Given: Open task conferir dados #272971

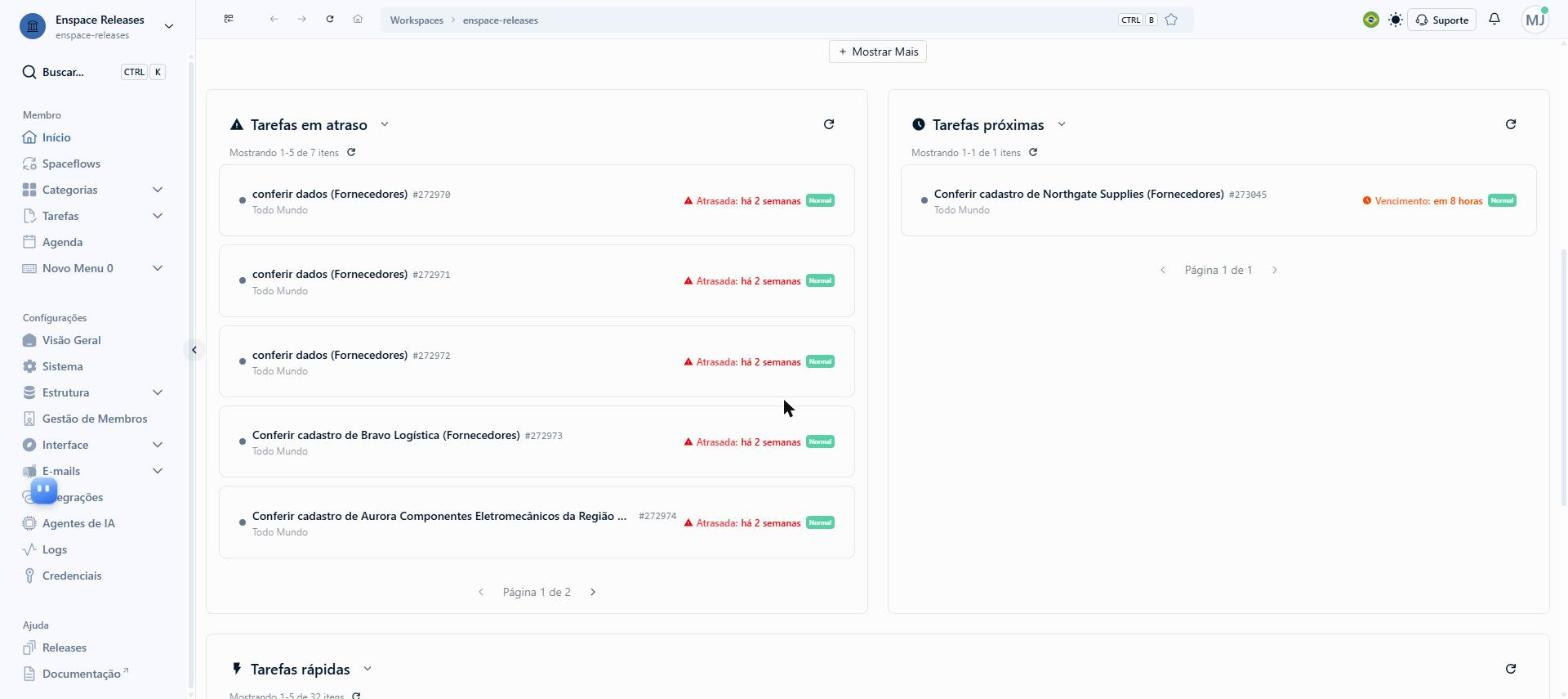Looking at the screenshot, I should tap(537, 281).
